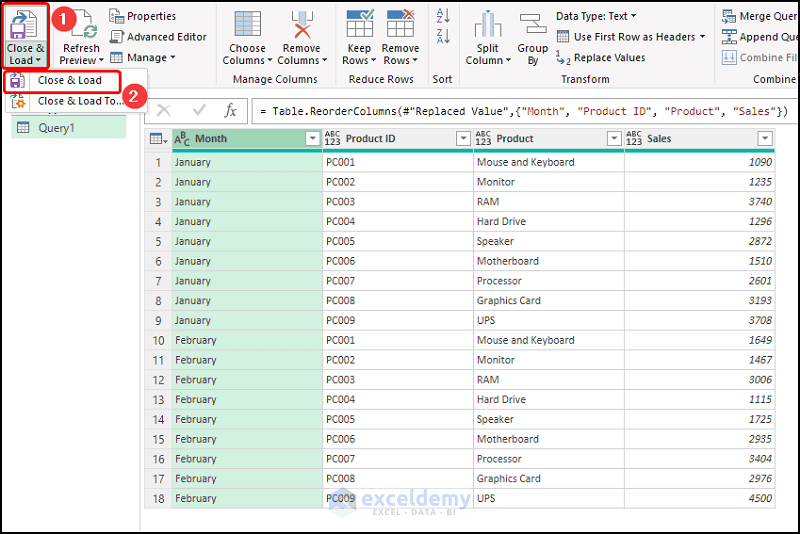Click the sales value 4500

click(699, 498)
